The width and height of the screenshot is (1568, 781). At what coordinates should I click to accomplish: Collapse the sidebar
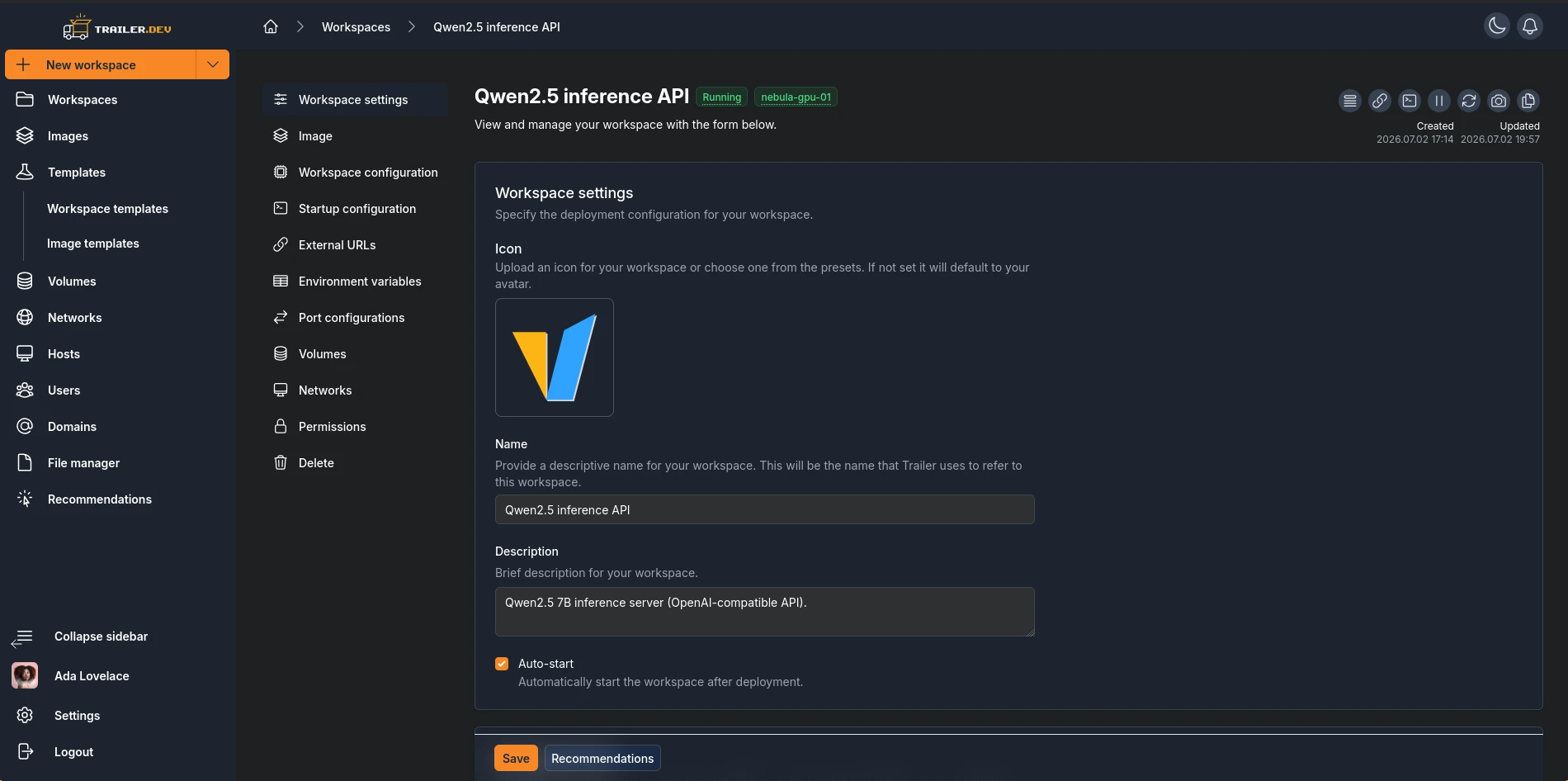coord(118,637)
